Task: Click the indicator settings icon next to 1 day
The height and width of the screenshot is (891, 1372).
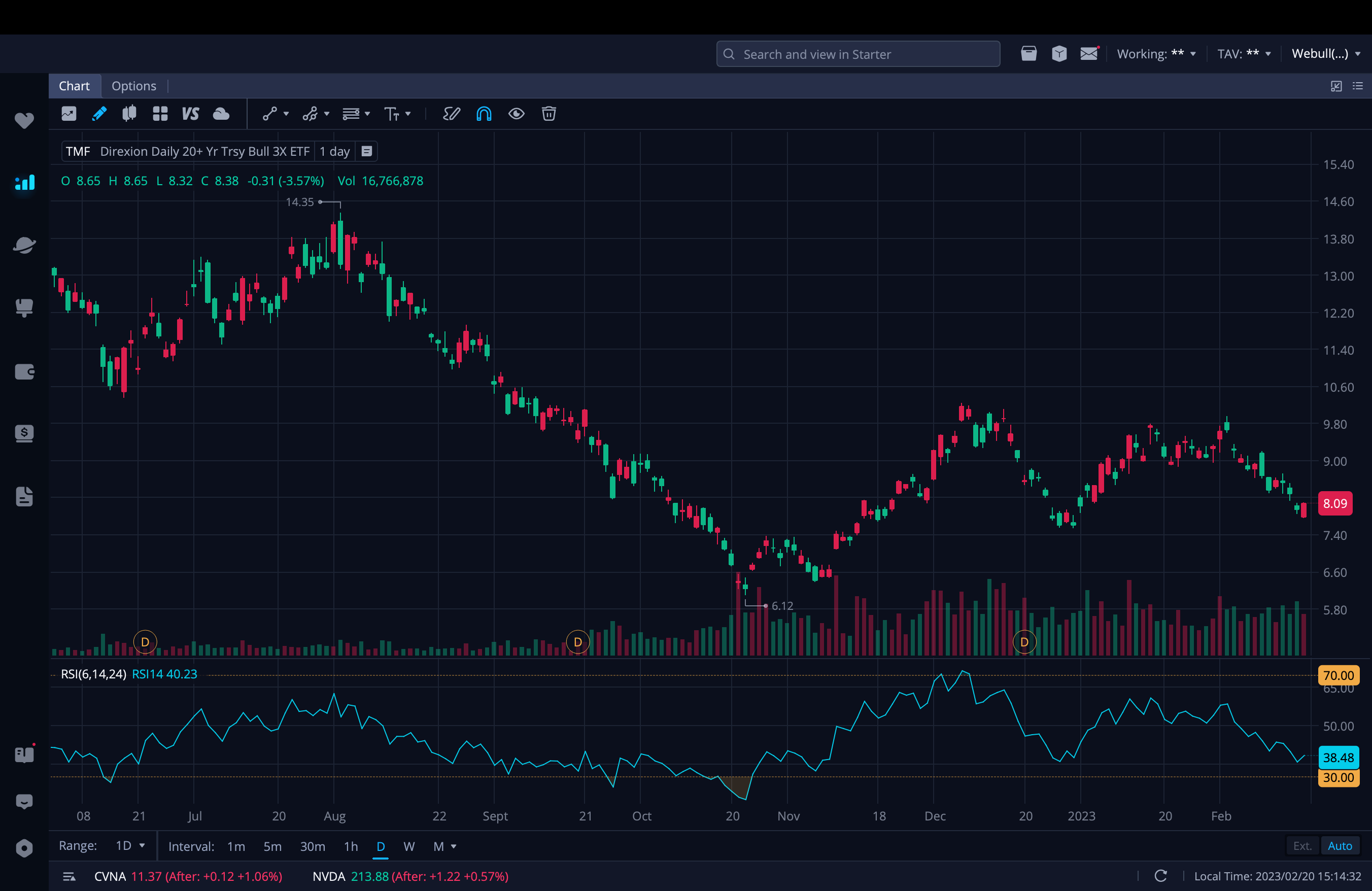Action: tap(367, 152)
